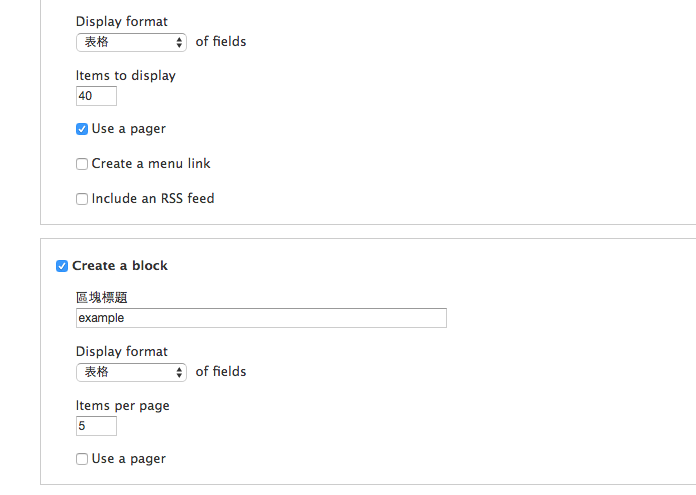Click the Items to display field label
Viewport: 696px width, 495px height.
click(x=126, y=75)
